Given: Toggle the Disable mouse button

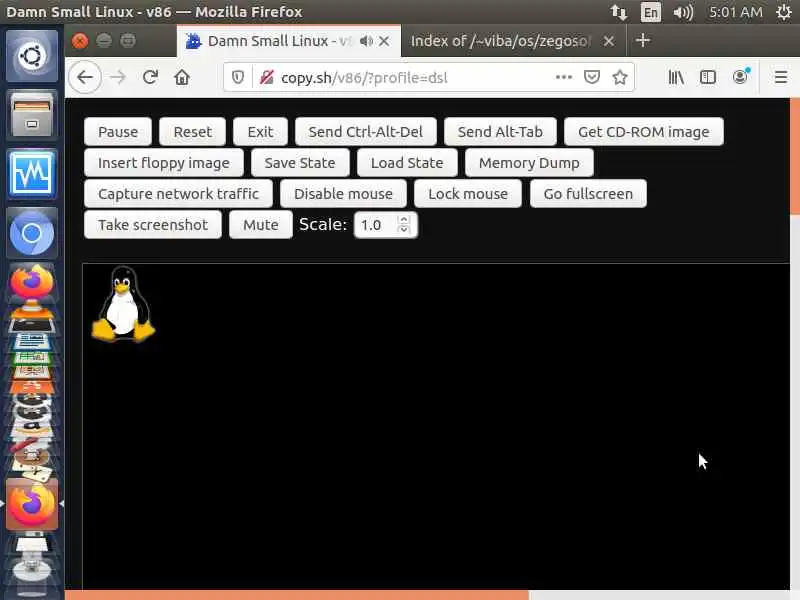Looking at the screenshot, I should (x=343, y=194).
